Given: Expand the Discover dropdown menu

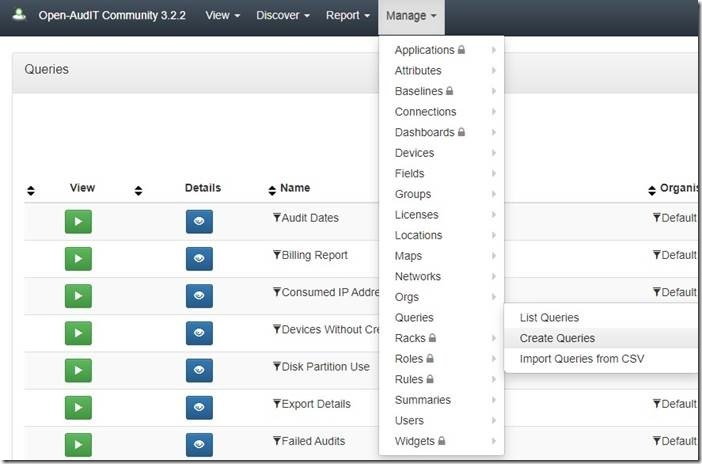Looking at the screenshot, I should click(283, 15).
